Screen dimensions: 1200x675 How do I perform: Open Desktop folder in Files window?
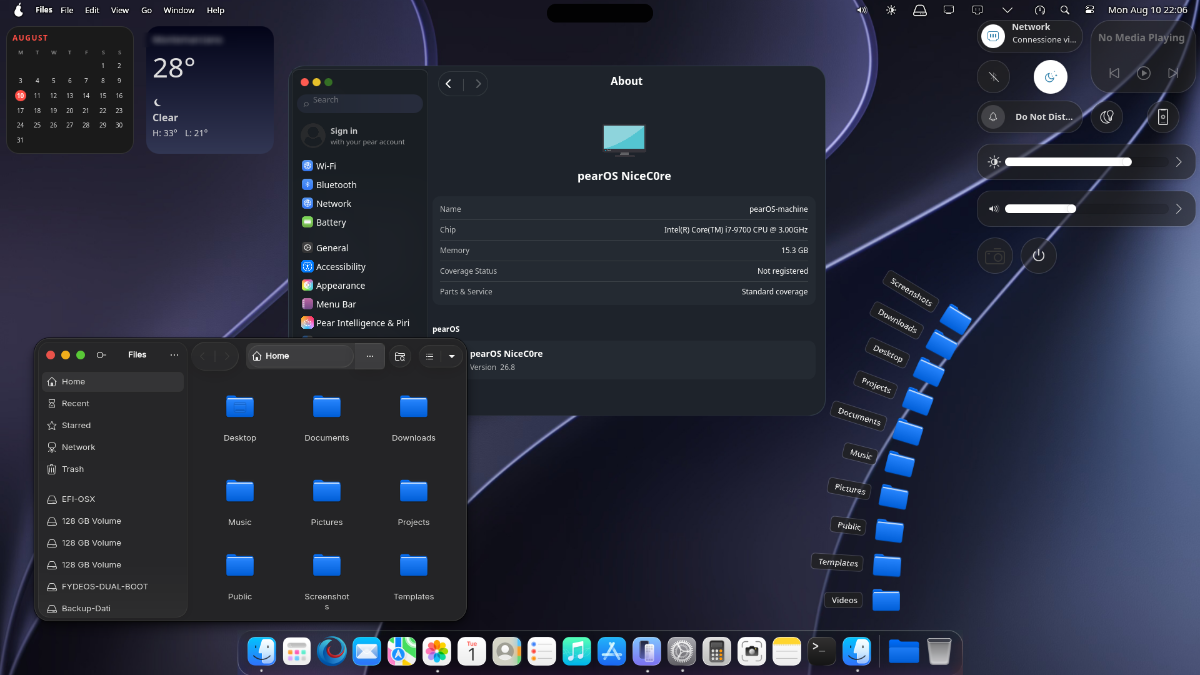pos(240,417)
